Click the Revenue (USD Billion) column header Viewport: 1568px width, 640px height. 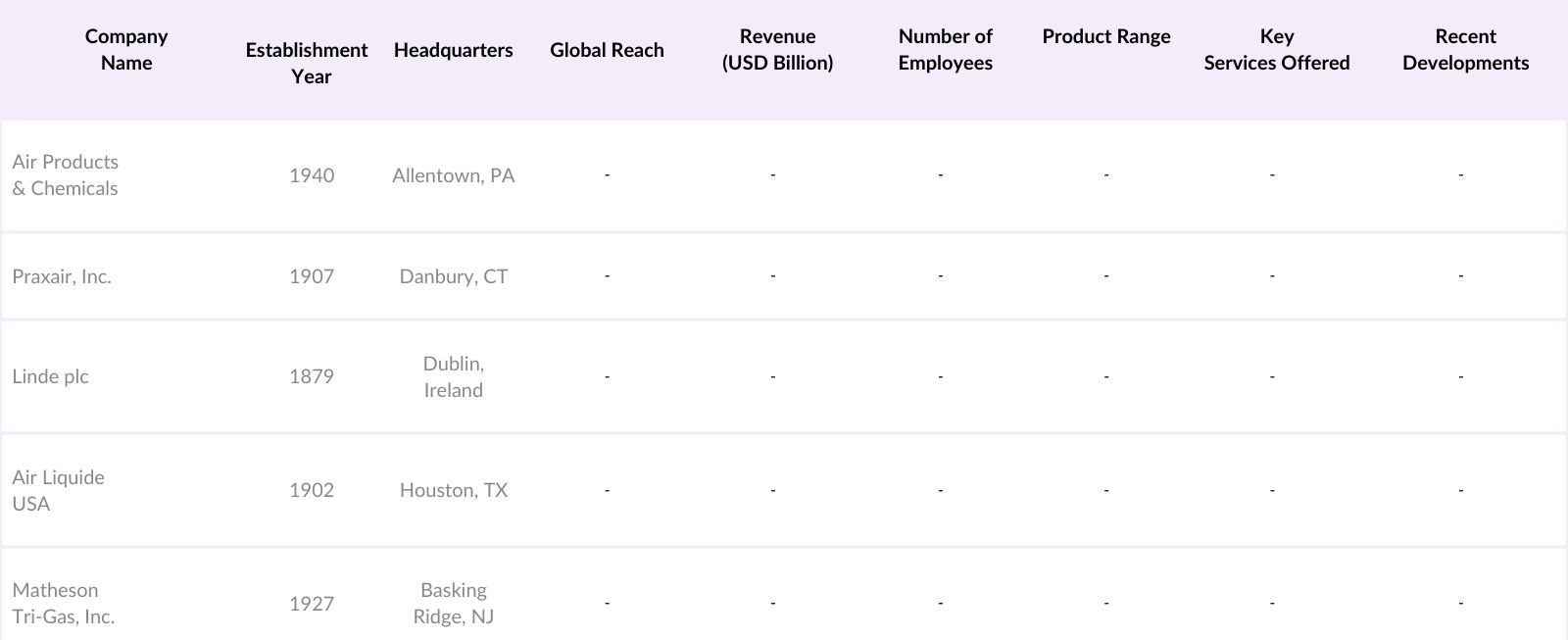pos(777,50)
